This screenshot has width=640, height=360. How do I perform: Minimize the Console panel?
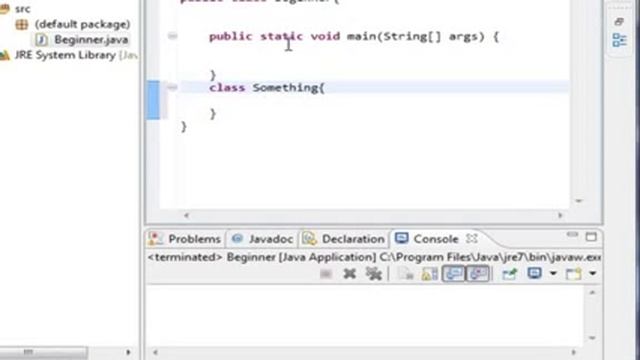point(572,235)
